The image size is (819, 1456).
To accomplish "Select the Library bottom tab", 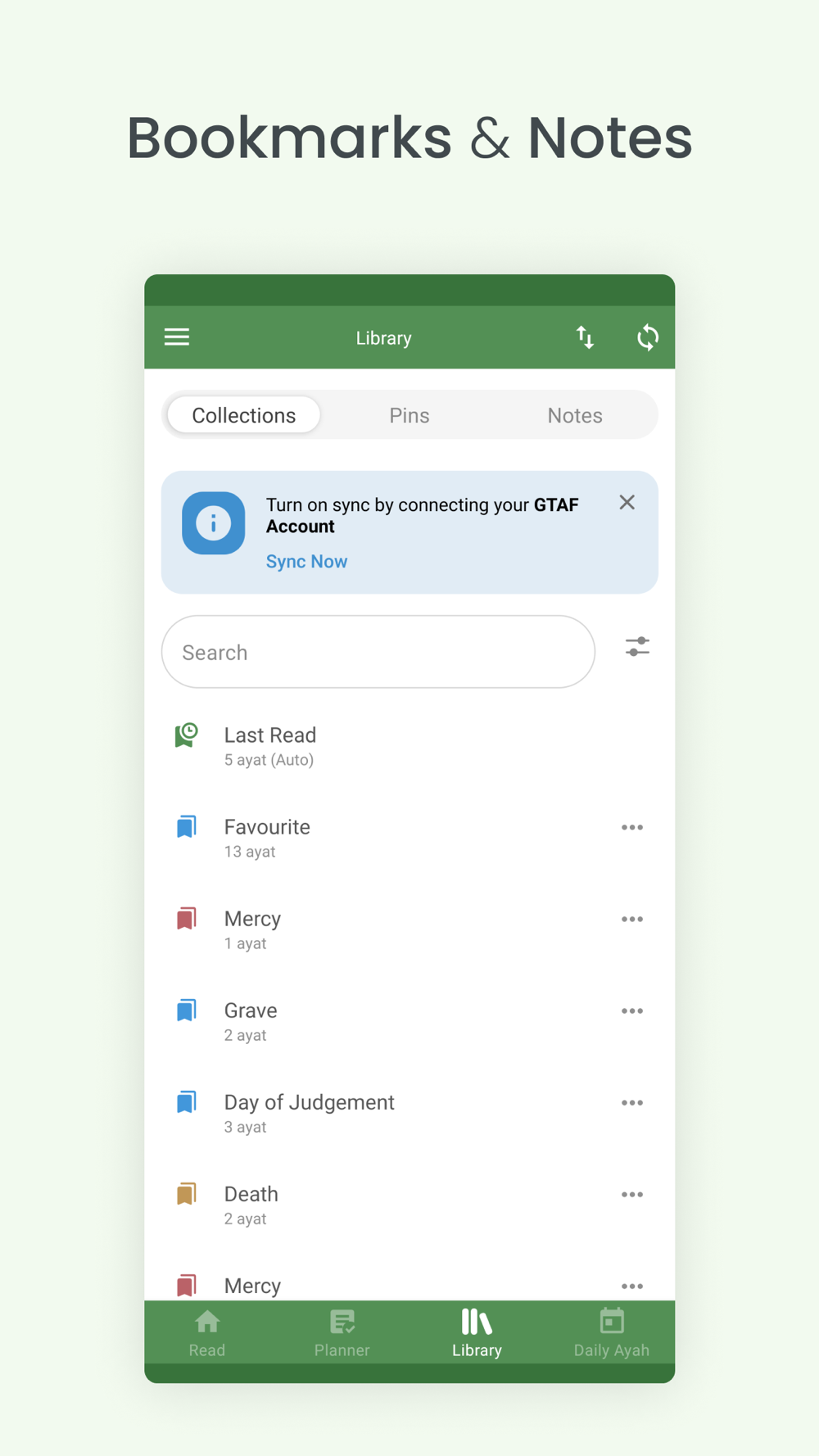I will pyautogui.click(x=477, y=1333).
